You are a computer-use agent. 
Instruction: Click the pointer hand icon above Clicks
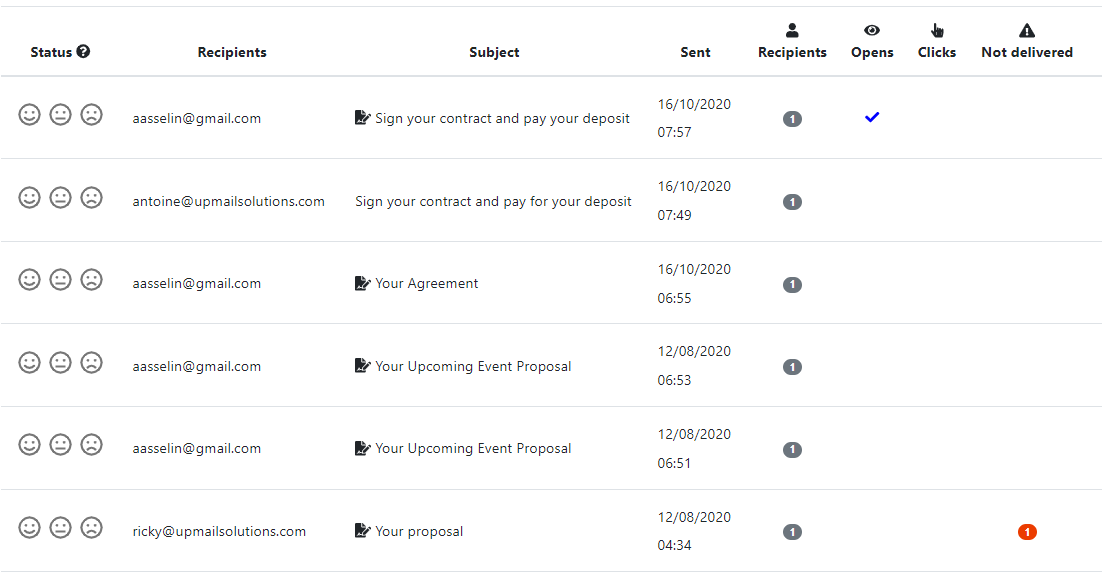pyautogui.click(x=937, y=30)
